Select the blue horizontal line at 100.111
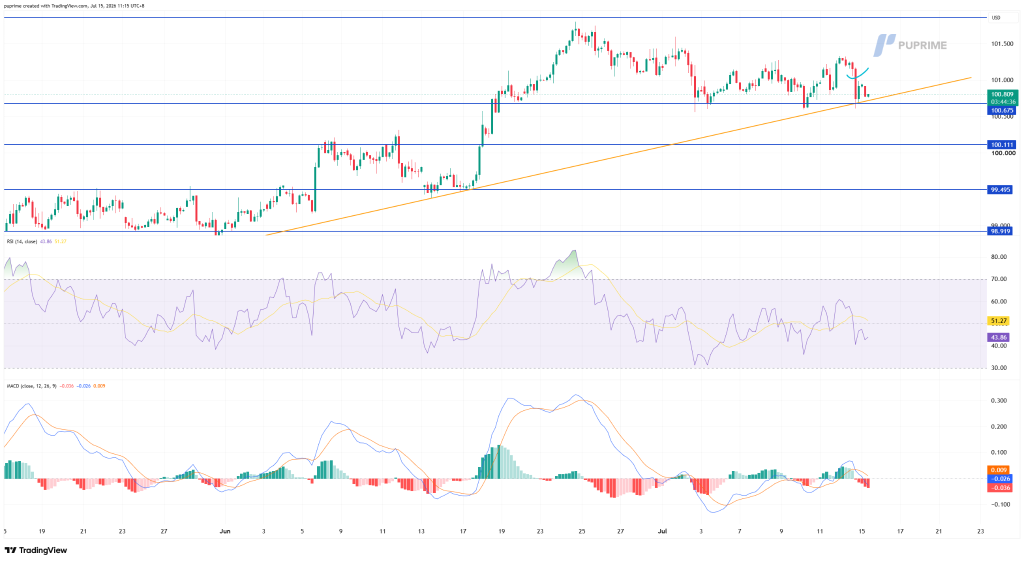Screen dimensions: 1024x562 [495, 145]
